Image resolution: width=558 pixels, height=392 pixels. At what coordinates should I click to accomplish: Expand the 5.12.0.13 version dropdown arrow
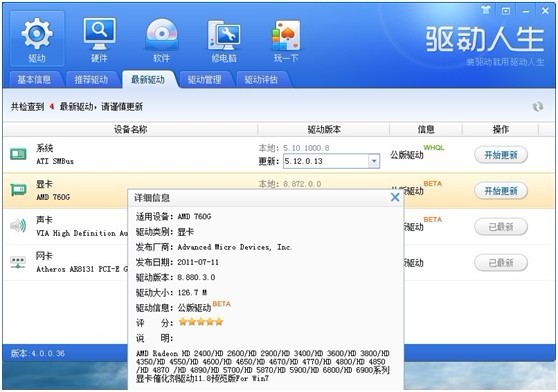pyautogui.click(x=374, y=161)
